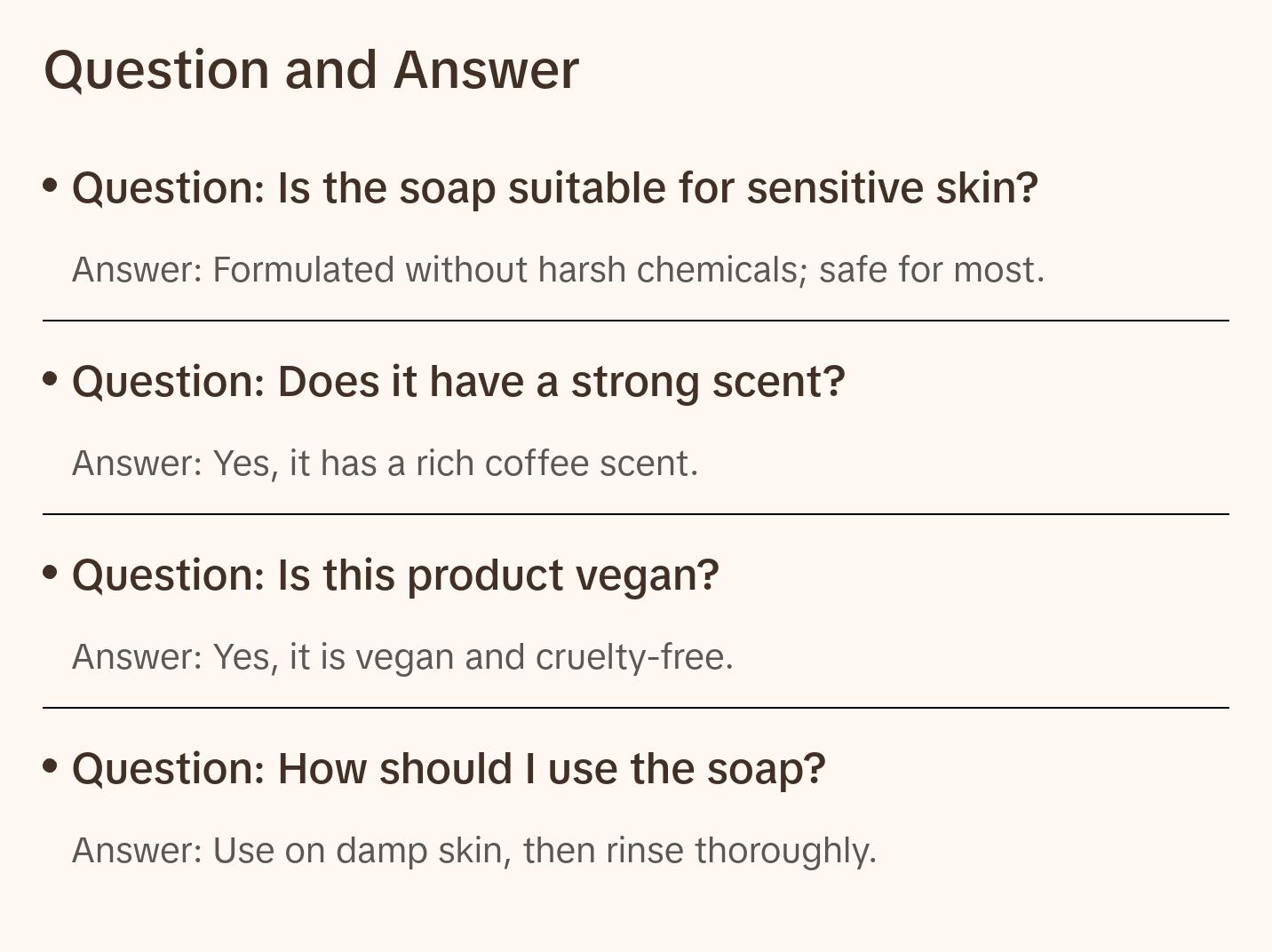Click the vegan and cruelty-free answer

tap(402, 657)
